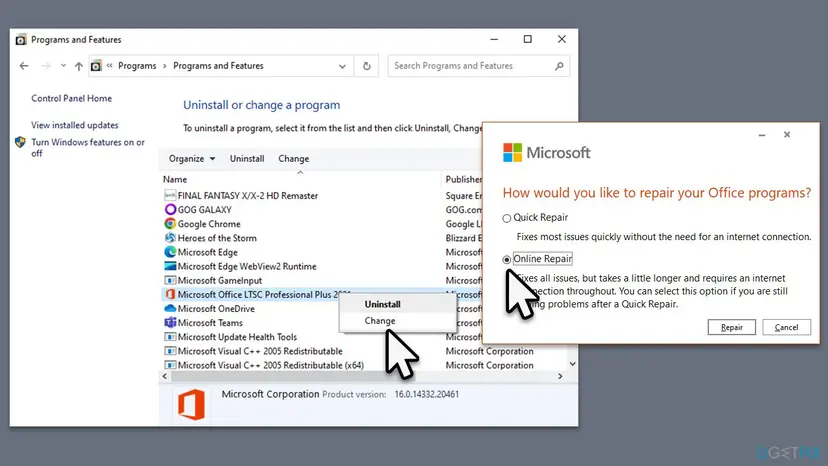Select the GOG GALAXY icon
Viewport: 828px width, 466px height.
click(x=170, y=210)
